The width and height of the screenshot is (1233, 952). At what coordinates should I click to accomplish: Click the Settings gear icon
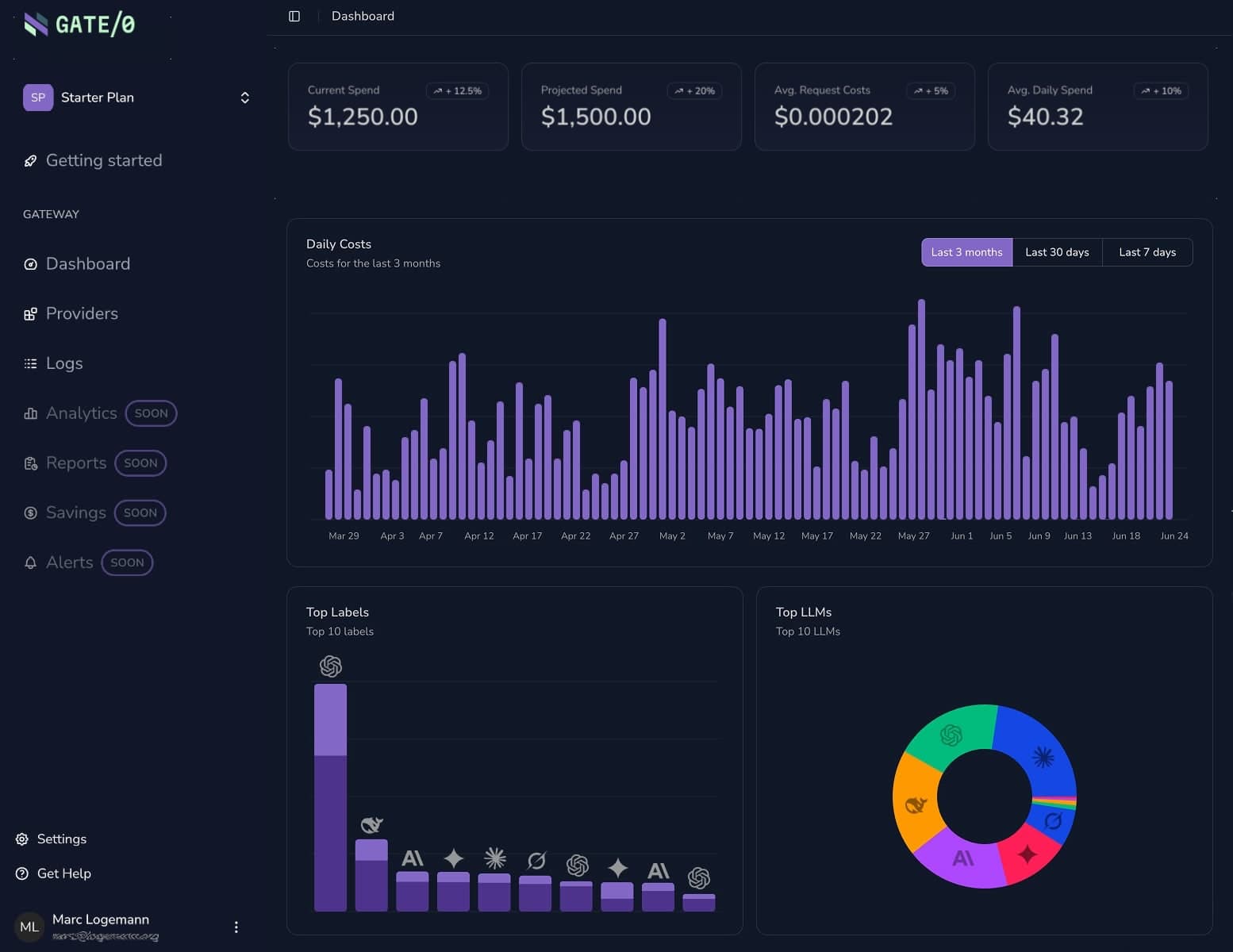[x=22, y=839]
